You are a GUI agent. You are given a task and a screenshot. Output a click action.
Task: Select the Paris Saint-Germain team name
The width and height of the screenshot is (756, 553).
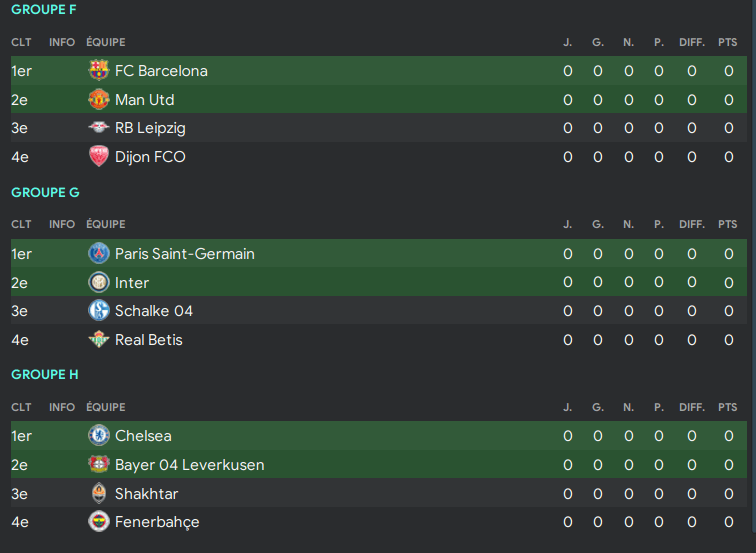coord(184,254)
